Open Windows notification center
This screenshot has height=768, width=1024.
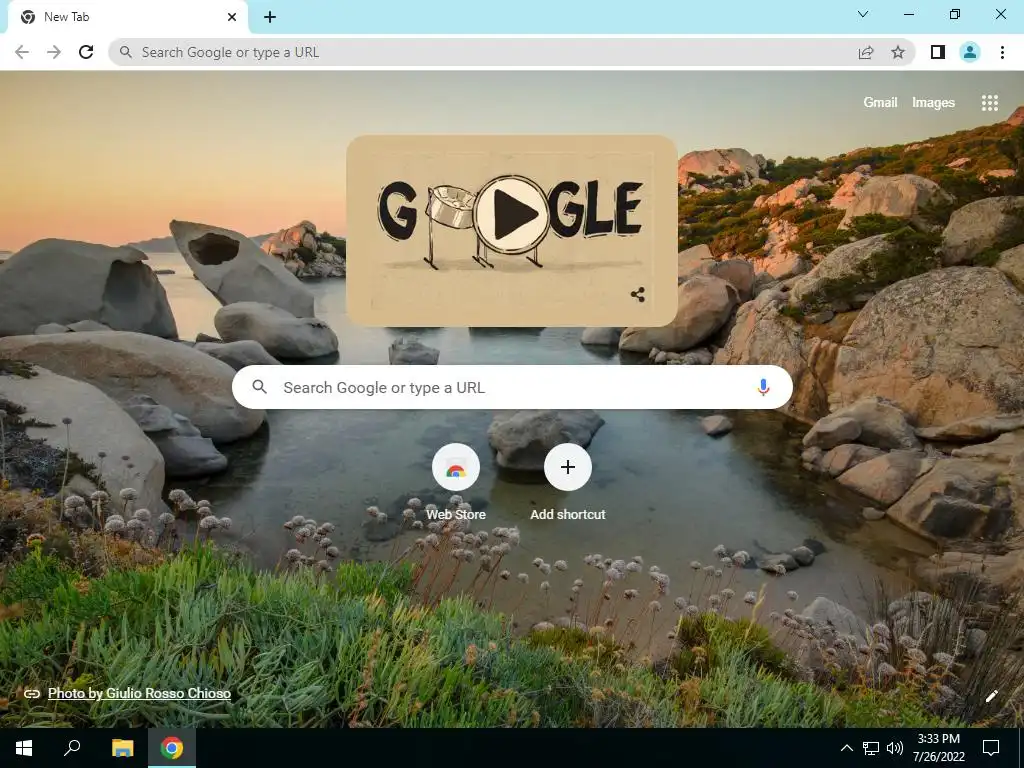click(991, 748)
